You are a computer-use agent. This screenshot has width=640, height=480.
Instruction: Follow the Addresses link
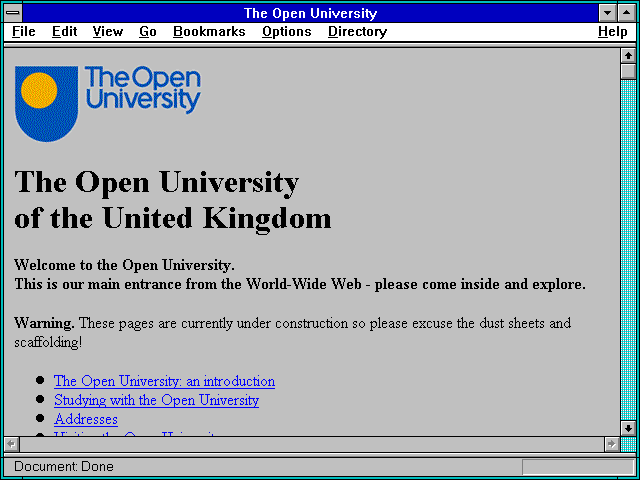tap(86, 419)
